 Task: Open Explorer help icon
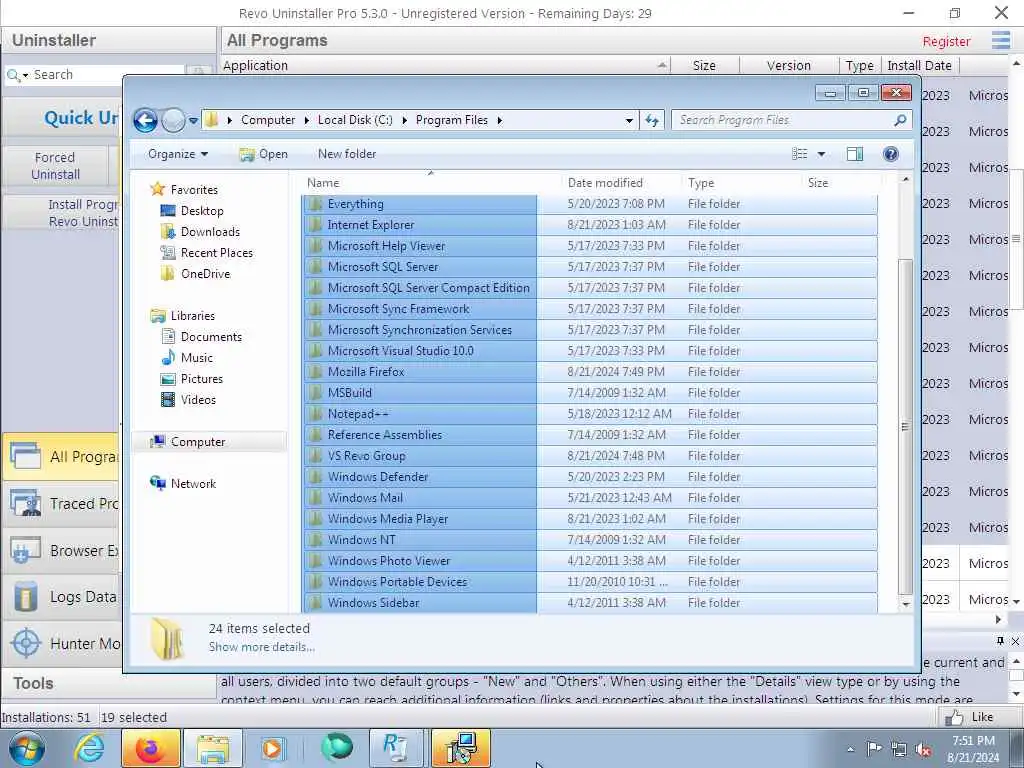pos(890,154)
